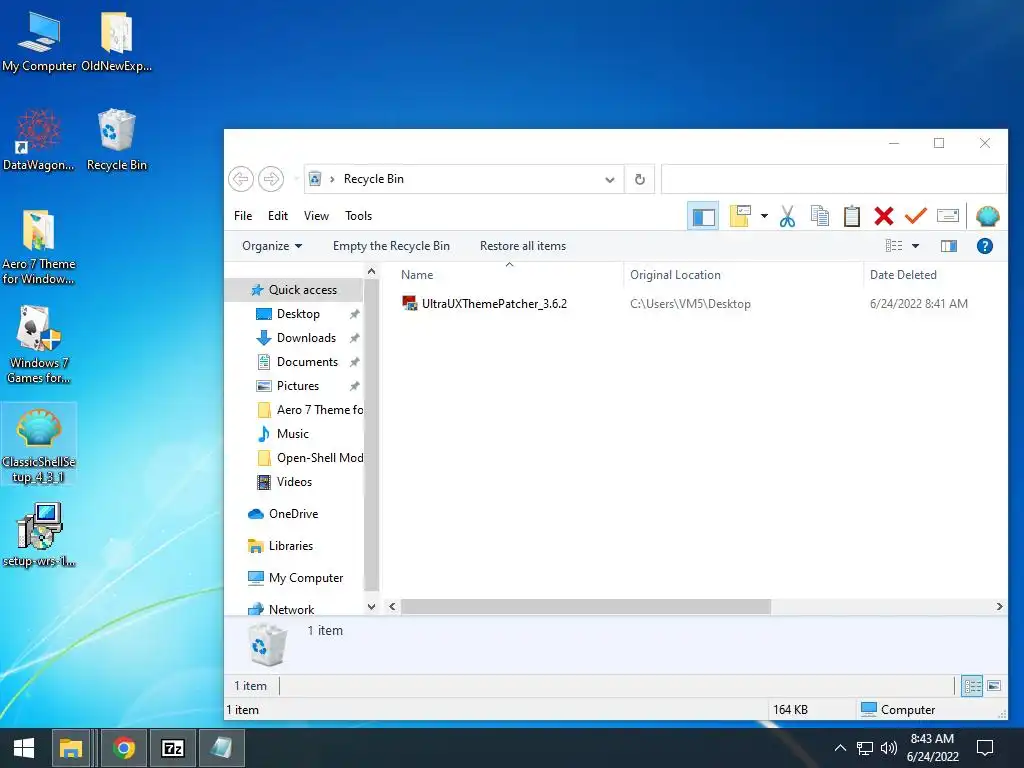Sort by Original Location column header
This screenshot has width=1024, height=768.
click(x=675, y=275)
